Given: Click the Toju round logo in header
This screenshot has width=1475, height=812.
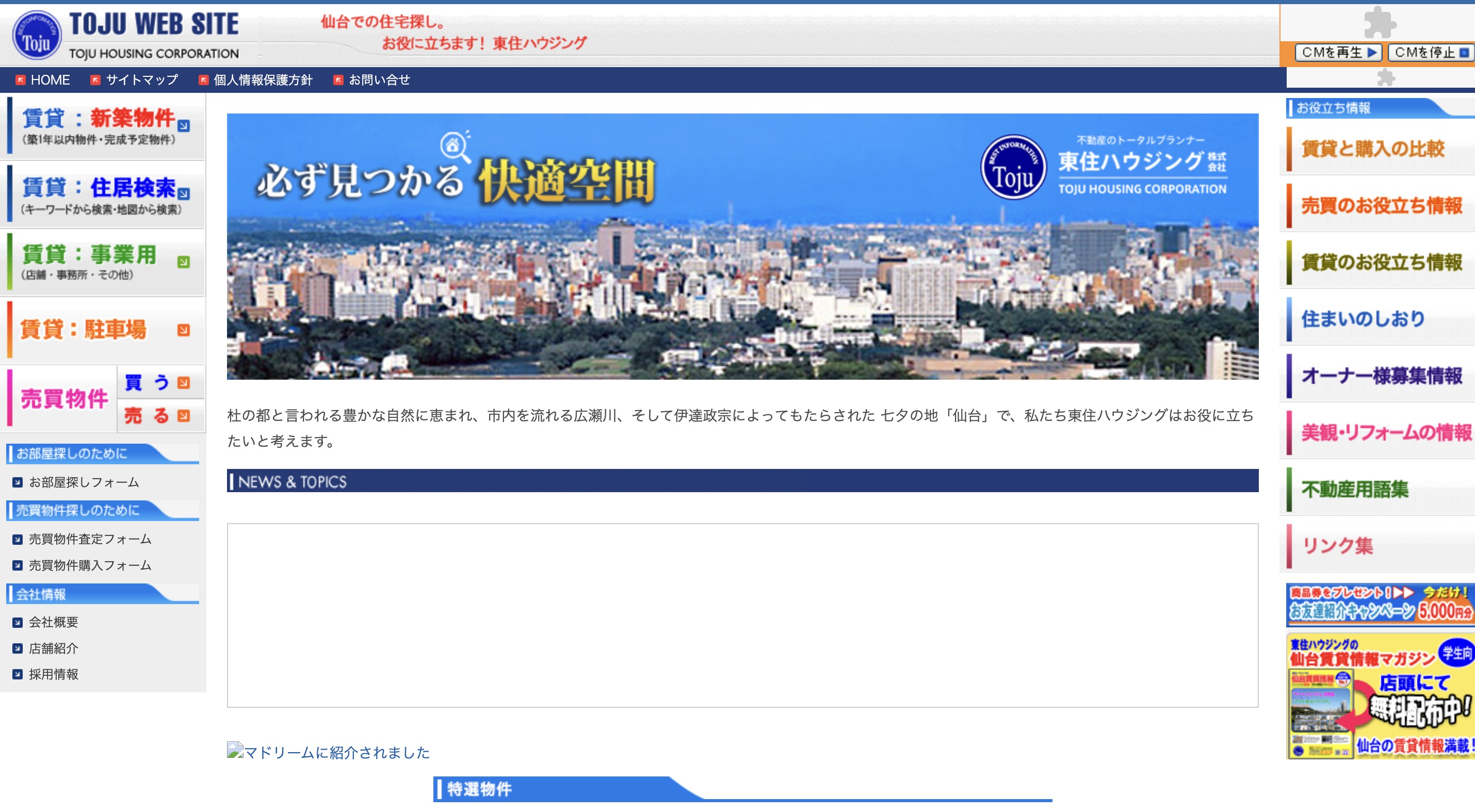Looking at the screenshot, I should point(37,35).
